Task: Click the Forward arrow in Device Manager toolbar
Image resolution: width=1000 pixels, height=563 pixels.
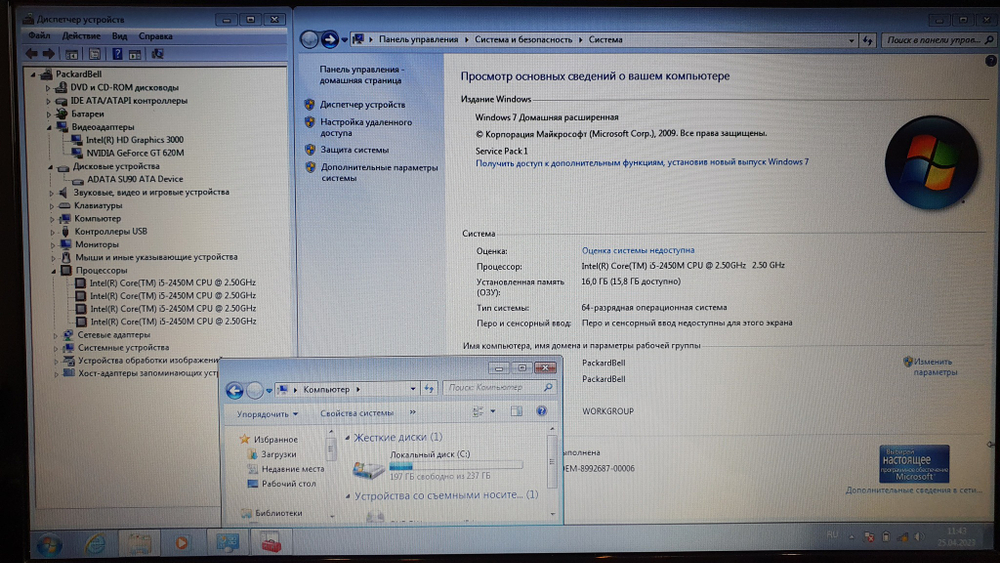Action: [x=48, y=54]
